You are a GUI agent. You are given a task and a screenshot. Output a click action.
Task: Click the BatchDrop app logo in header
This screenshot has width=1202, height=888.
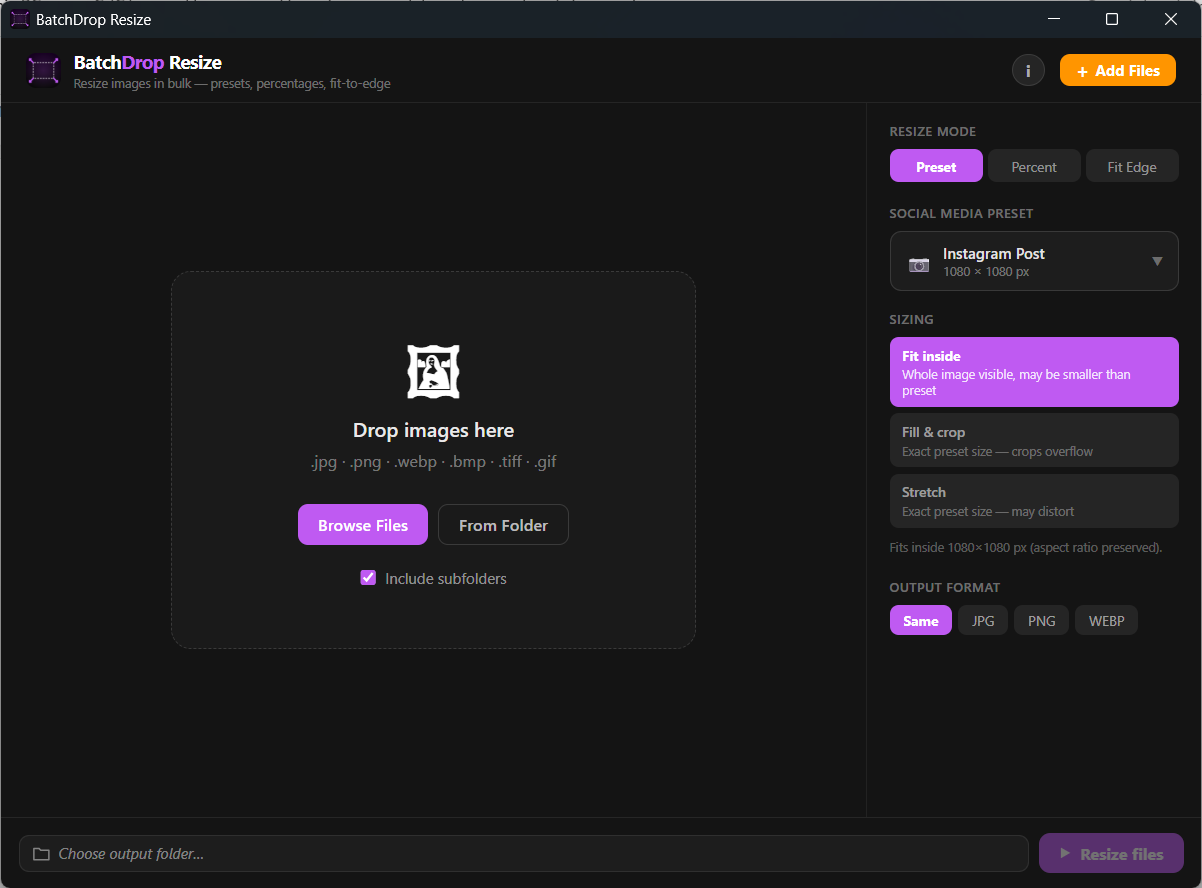43,70
